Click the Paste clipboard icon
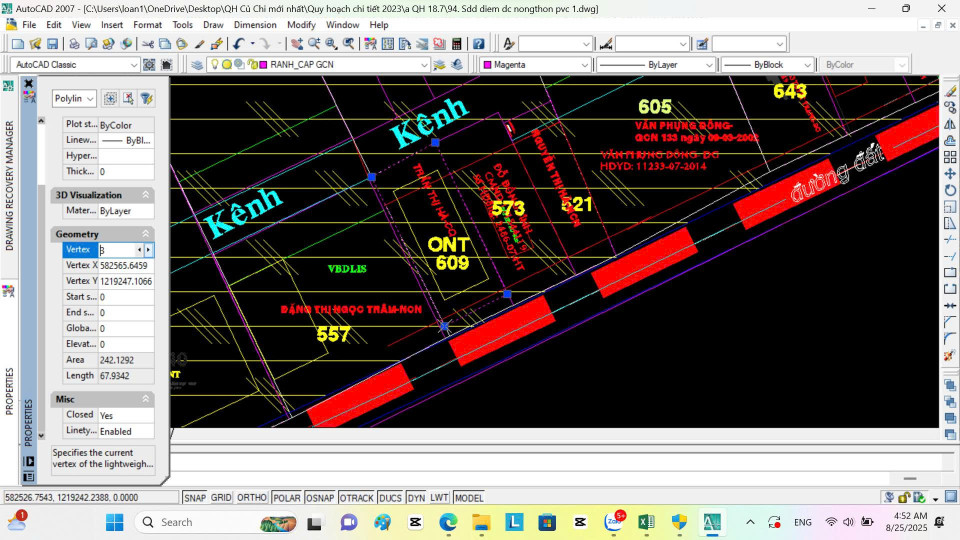This screenshot has height=540, width=960. tap(182, 44)
